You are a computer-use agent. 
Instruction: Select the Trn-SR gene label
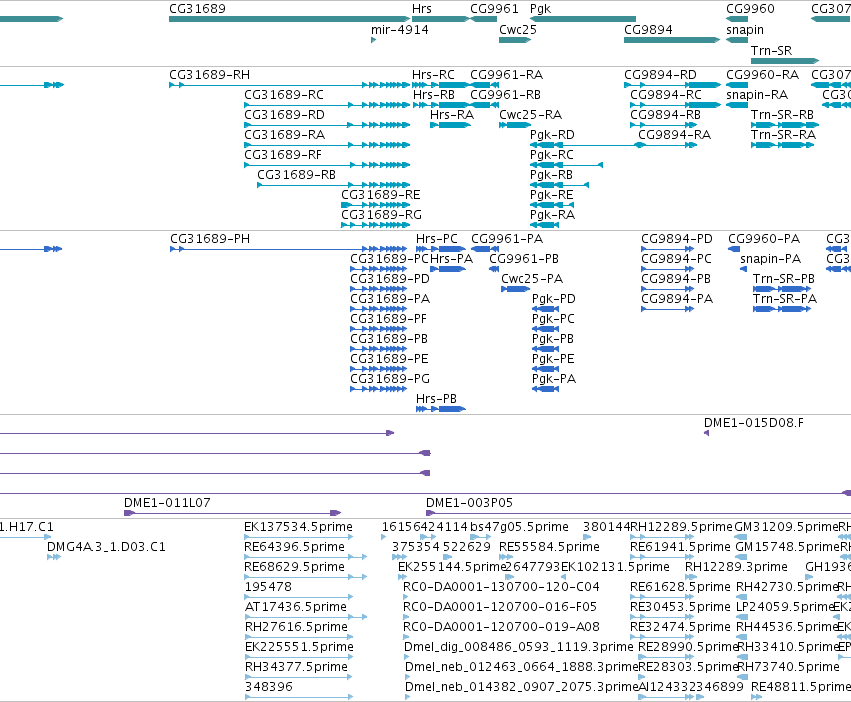point(771,50)
